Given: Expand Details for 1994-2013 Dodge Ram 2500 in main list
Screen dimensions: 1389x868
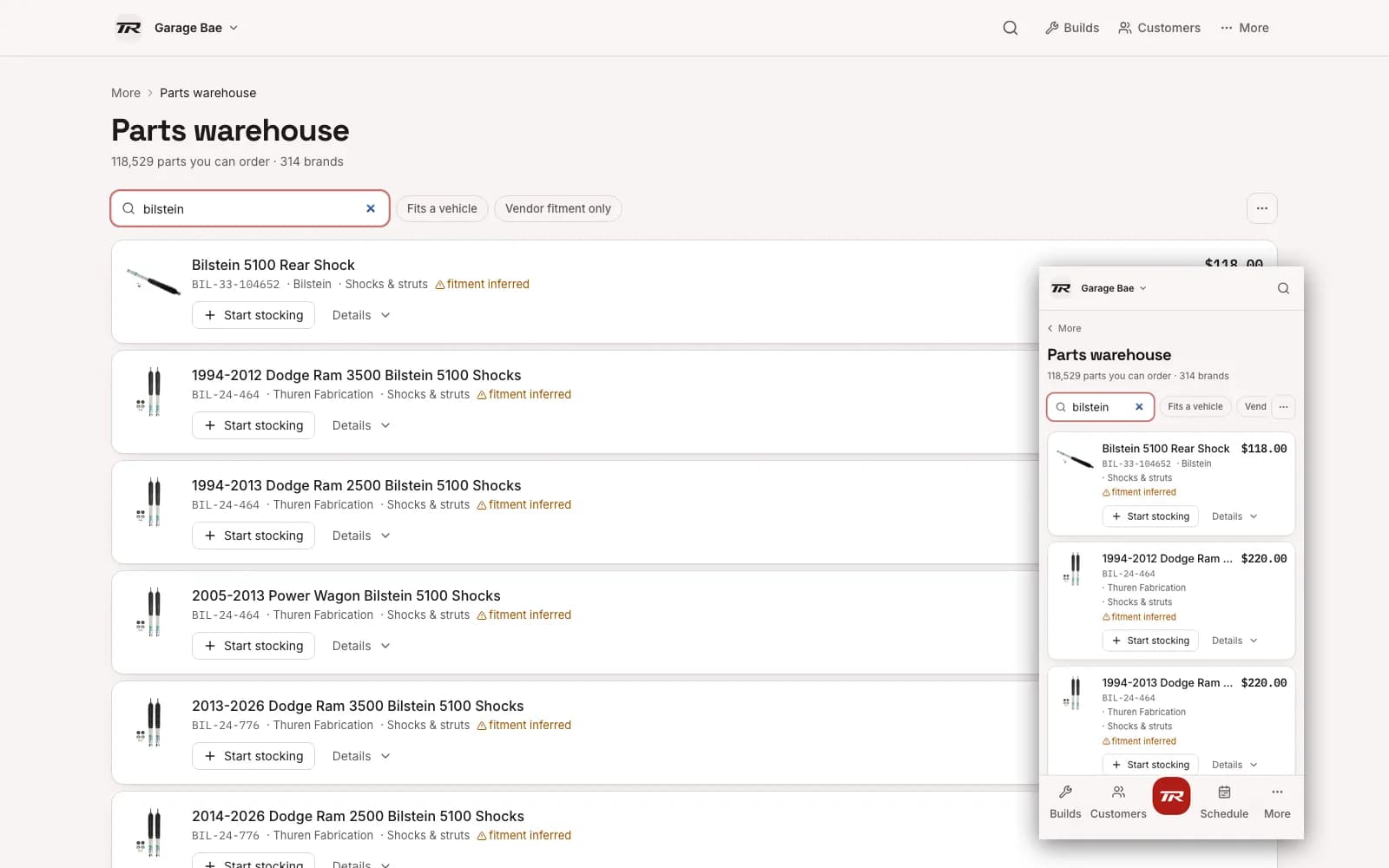Looking at the screenshot, I should pyautogui.click(x=361, y=536).
